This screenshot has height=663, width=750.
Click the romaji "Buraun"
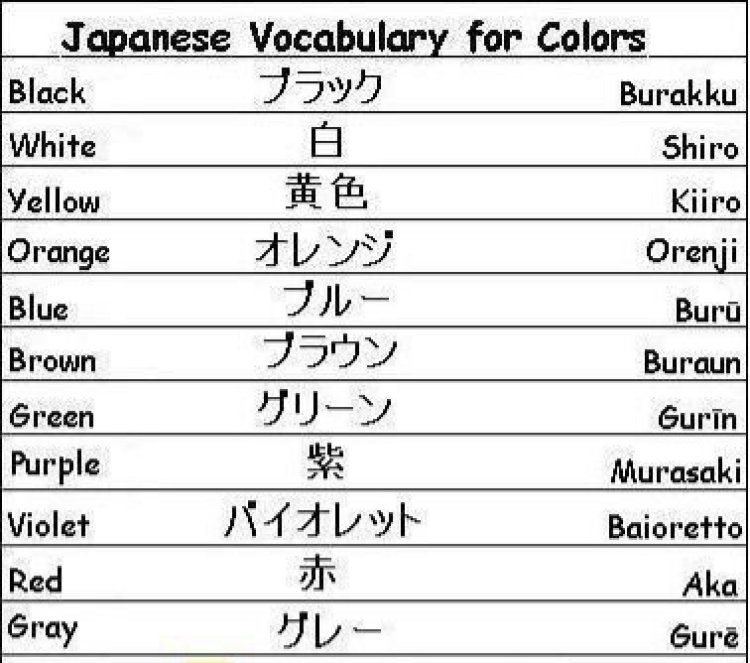click(694, 362)
